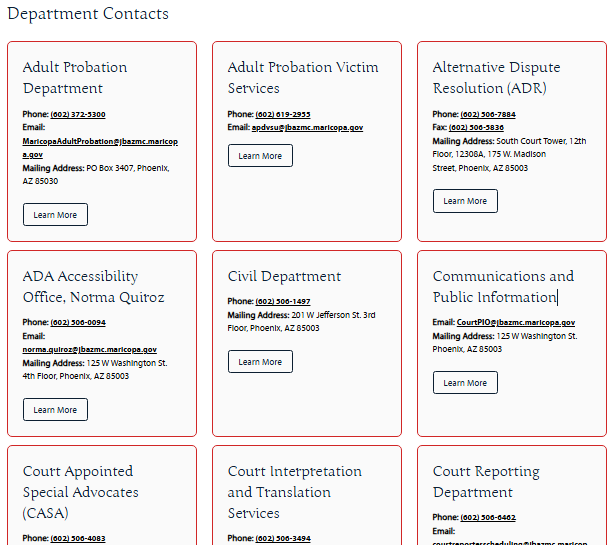Email apdvsu@jbazmc.maricopa.gov link

point(307,128)
